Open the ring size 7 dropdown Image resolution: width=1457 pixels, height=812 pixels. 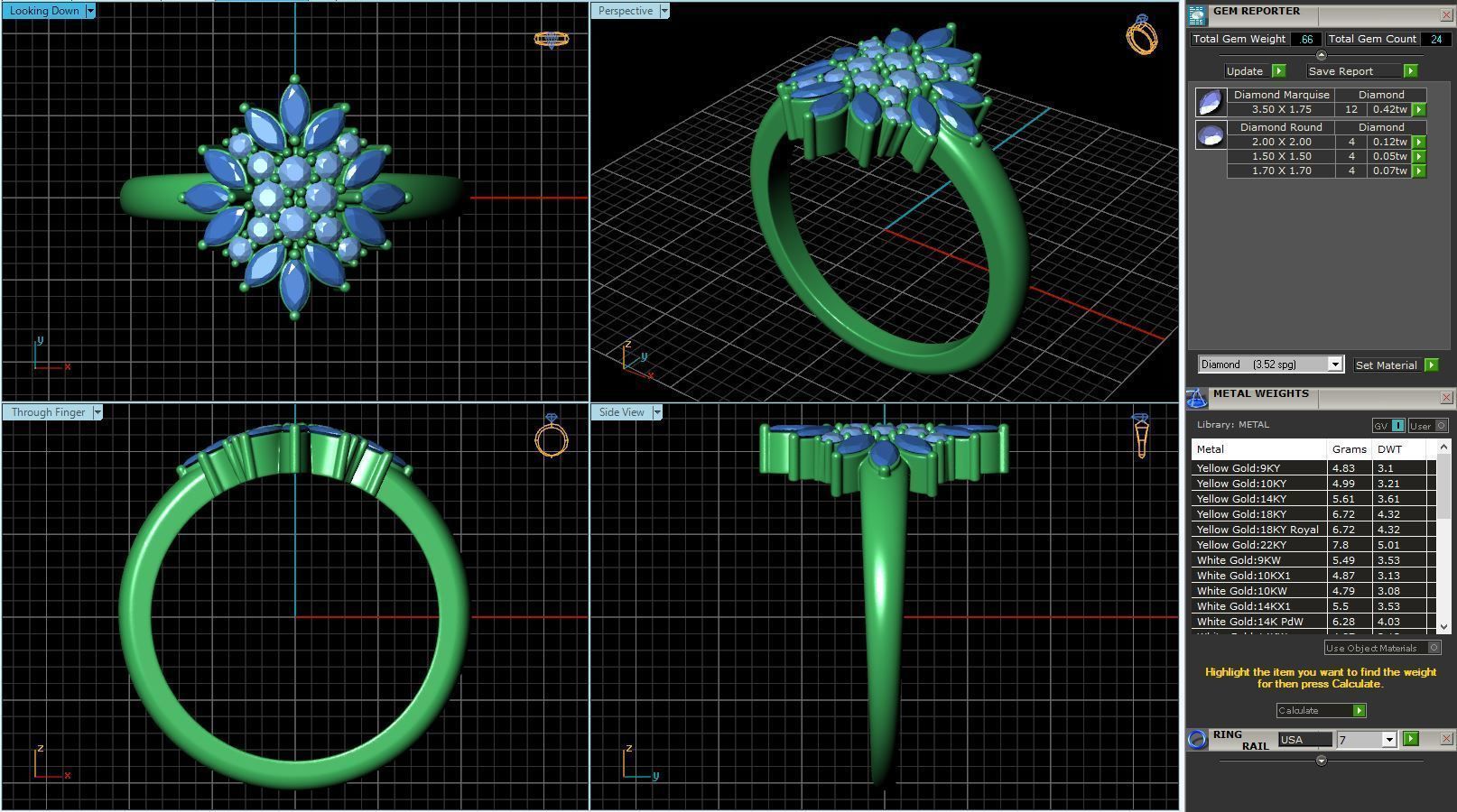pos(1388,740)
